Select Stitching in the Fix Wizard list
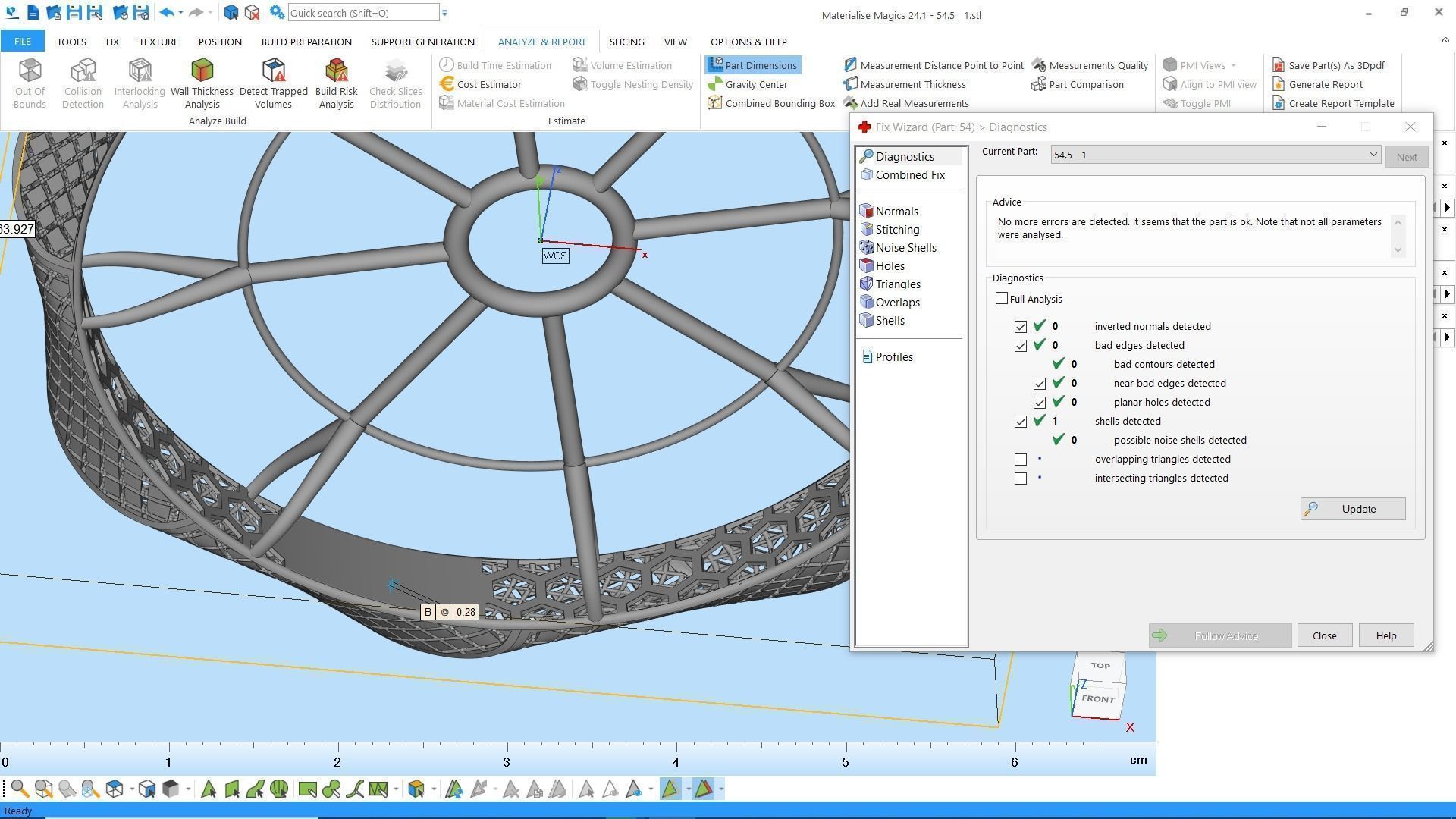This screenshot has width=1456, height=819. pos(897,230)
